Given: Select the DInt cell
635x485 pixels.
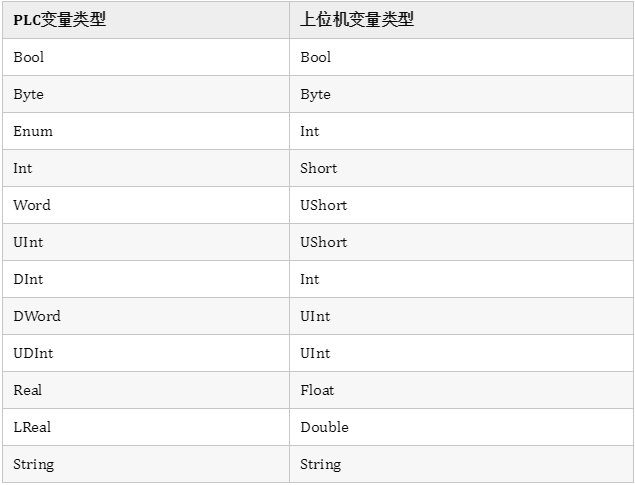Looking at the screenshot, I should (146, 279).
